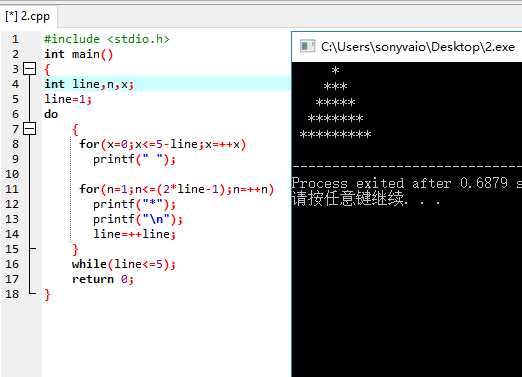The height and width of the screenshot is (377, 522).
Task: Click the 'for(n=1;n<=(2*line-1);n=++n)' loop line
Action: (177, 189)
